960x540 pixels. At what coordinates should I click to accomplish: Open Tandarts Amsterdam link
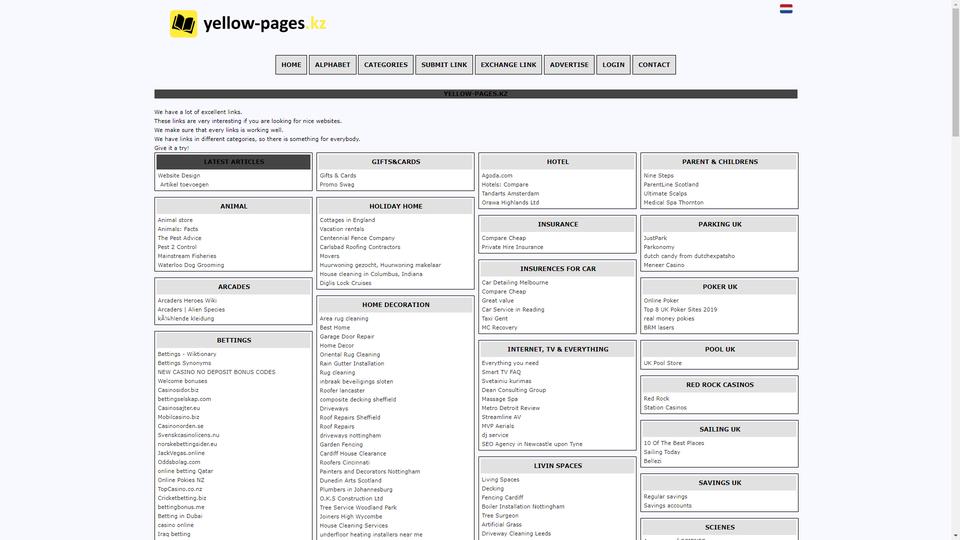click(x=510, y=193)
